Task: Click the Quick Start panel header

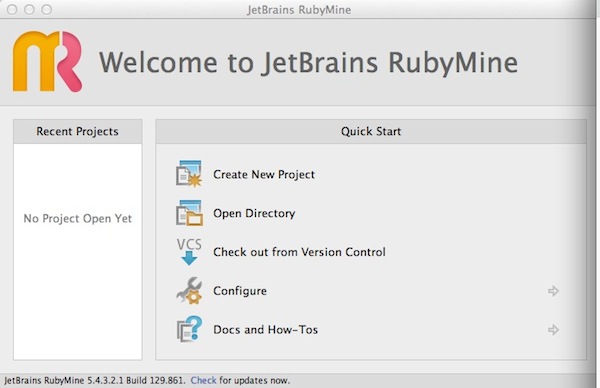Action: point(371,131)
